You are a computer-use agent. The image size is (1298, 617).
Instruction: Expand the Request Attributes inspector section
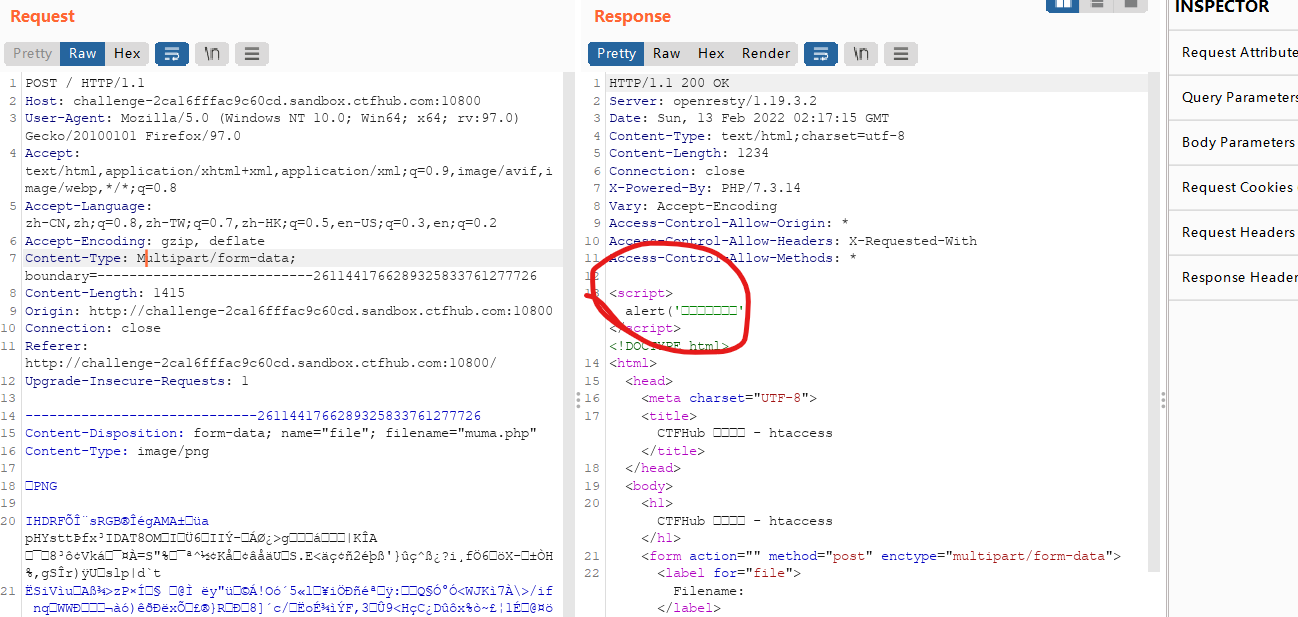click(1234, 52)
